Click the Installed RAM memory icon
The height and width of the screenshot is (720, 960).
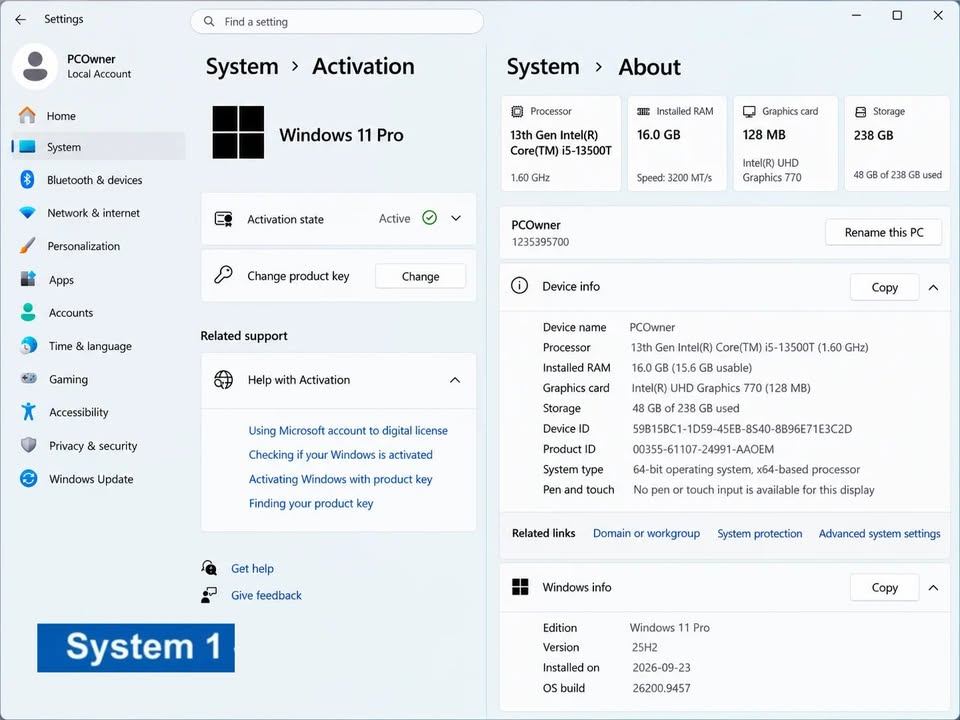643,111
